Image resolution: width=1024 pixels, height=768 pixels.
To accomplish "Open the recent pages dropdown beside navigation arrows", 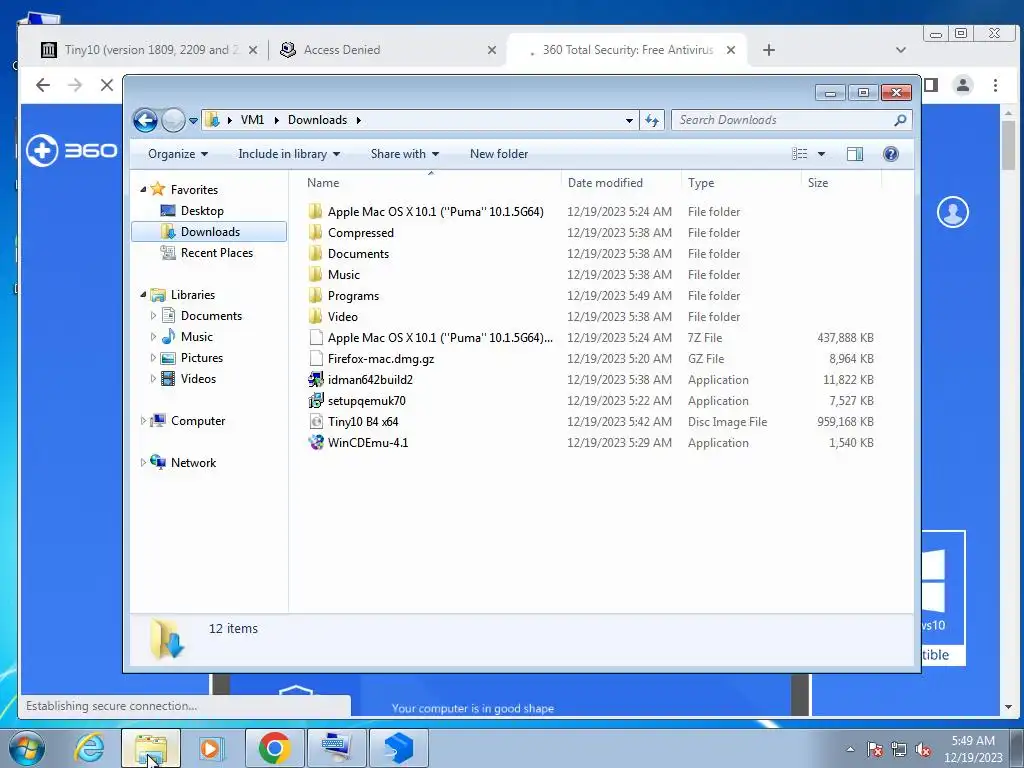I will click(193, 121).
